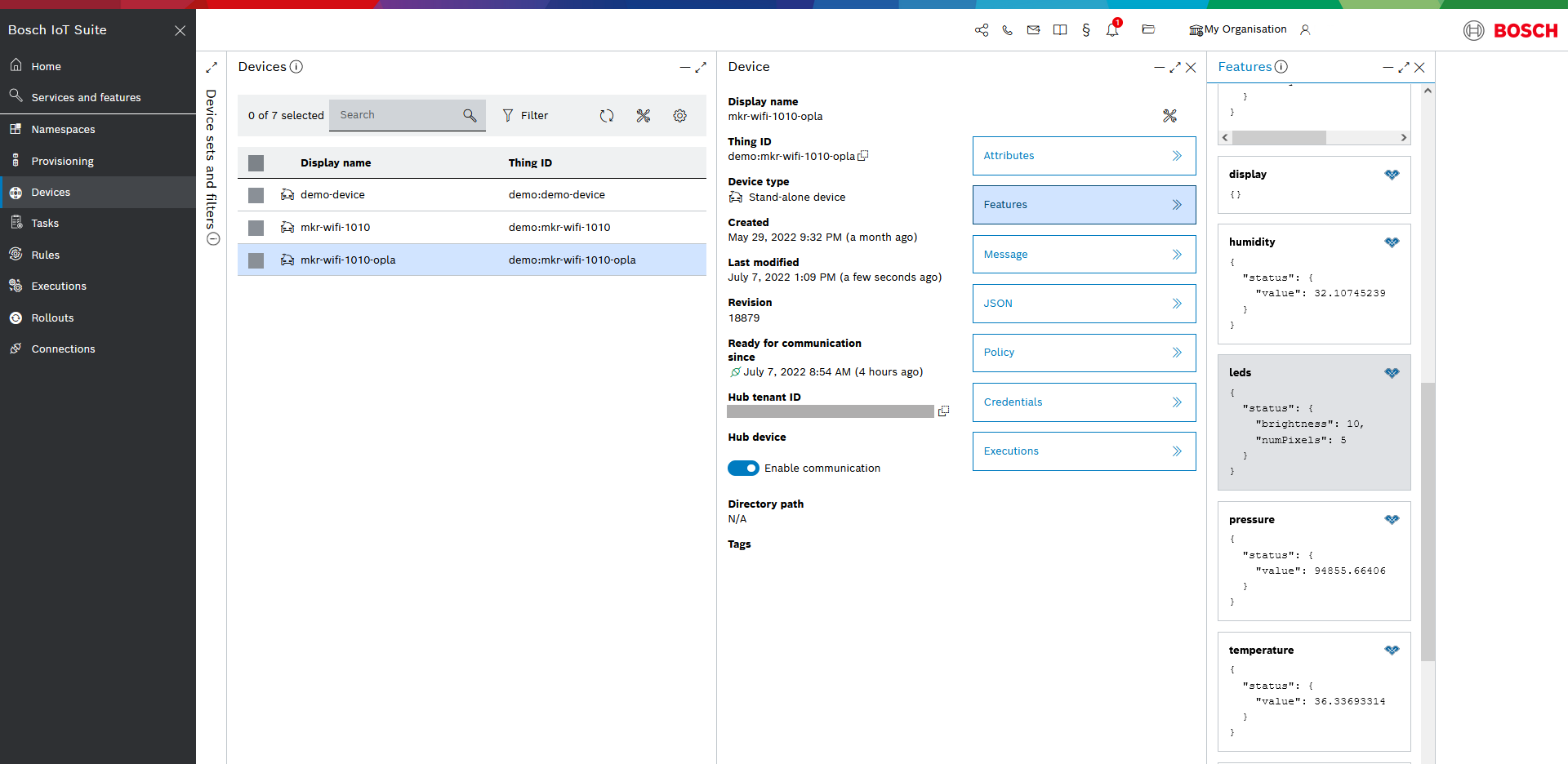Sort by Display name column
The width and height of the screenshot is (1568, 764).
click(x=336, y=163)
